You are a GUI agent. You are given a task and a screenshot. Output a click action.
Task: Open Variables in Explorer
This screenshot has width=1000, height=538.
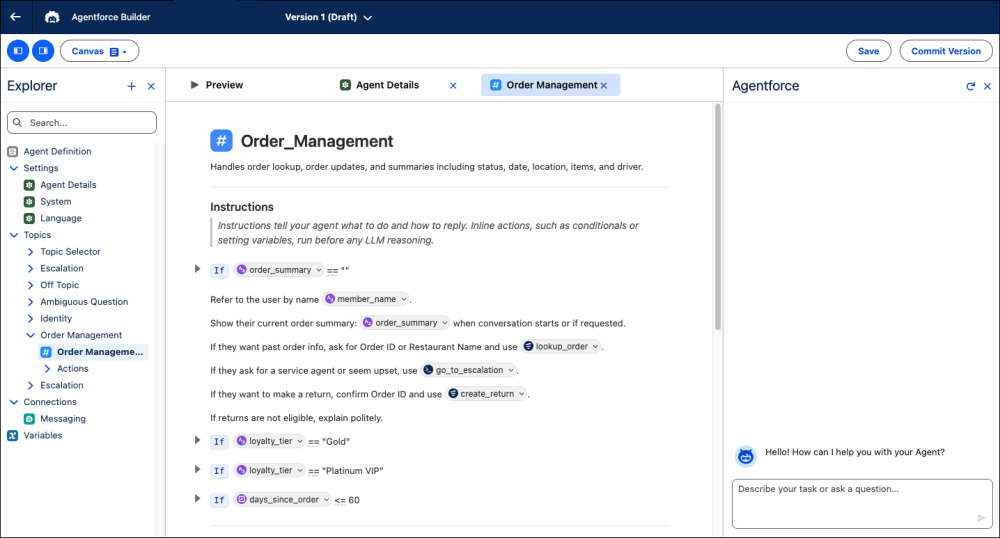coord(43,435)
